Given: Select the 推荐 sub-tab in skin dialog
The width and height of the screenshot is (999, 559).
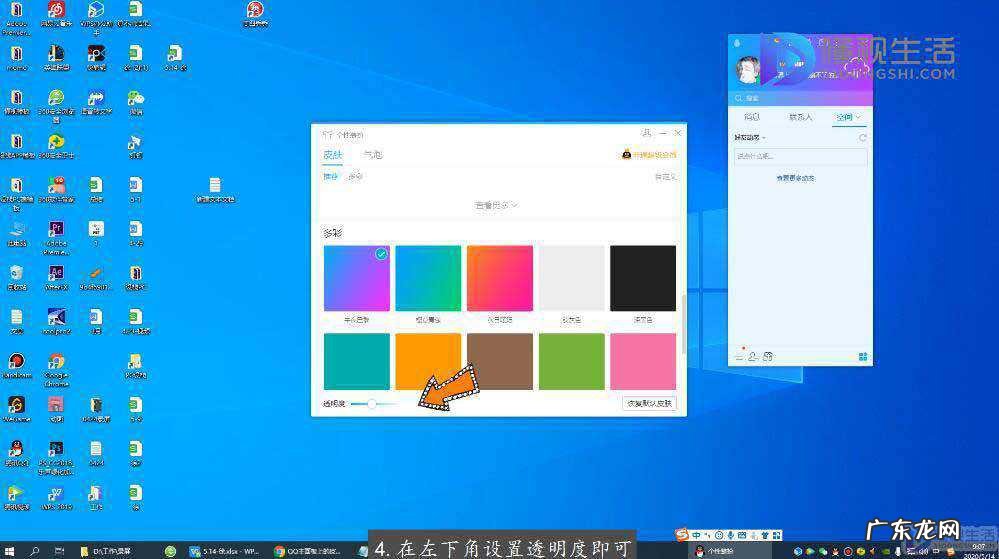Looking at the screenshot, I should (x=330, y=176).
